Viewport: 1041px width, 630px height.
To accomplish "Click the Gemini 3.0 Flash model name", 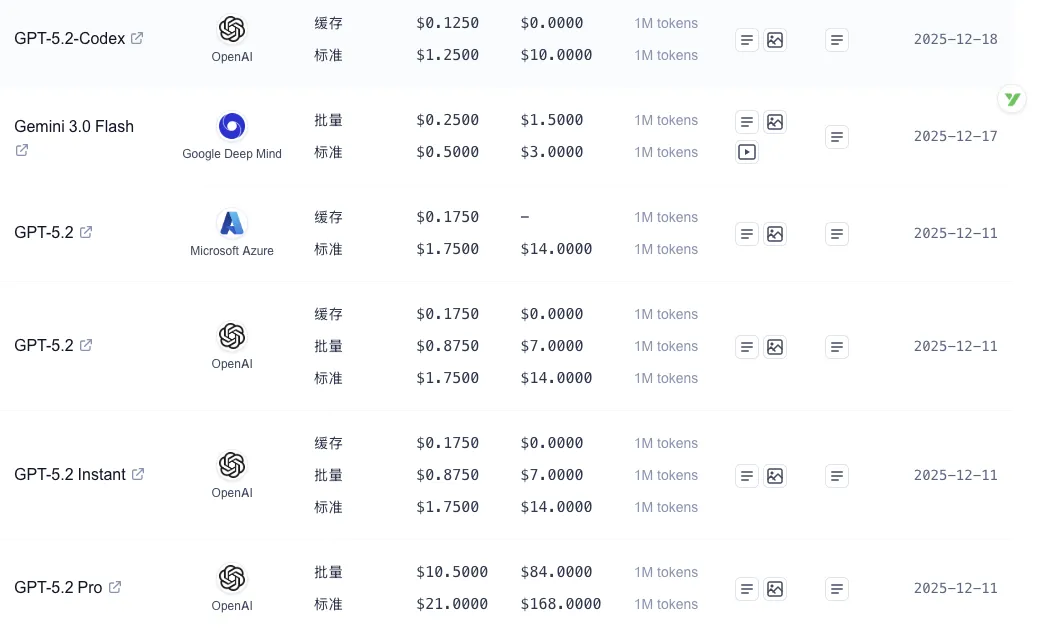I will 74,126.
